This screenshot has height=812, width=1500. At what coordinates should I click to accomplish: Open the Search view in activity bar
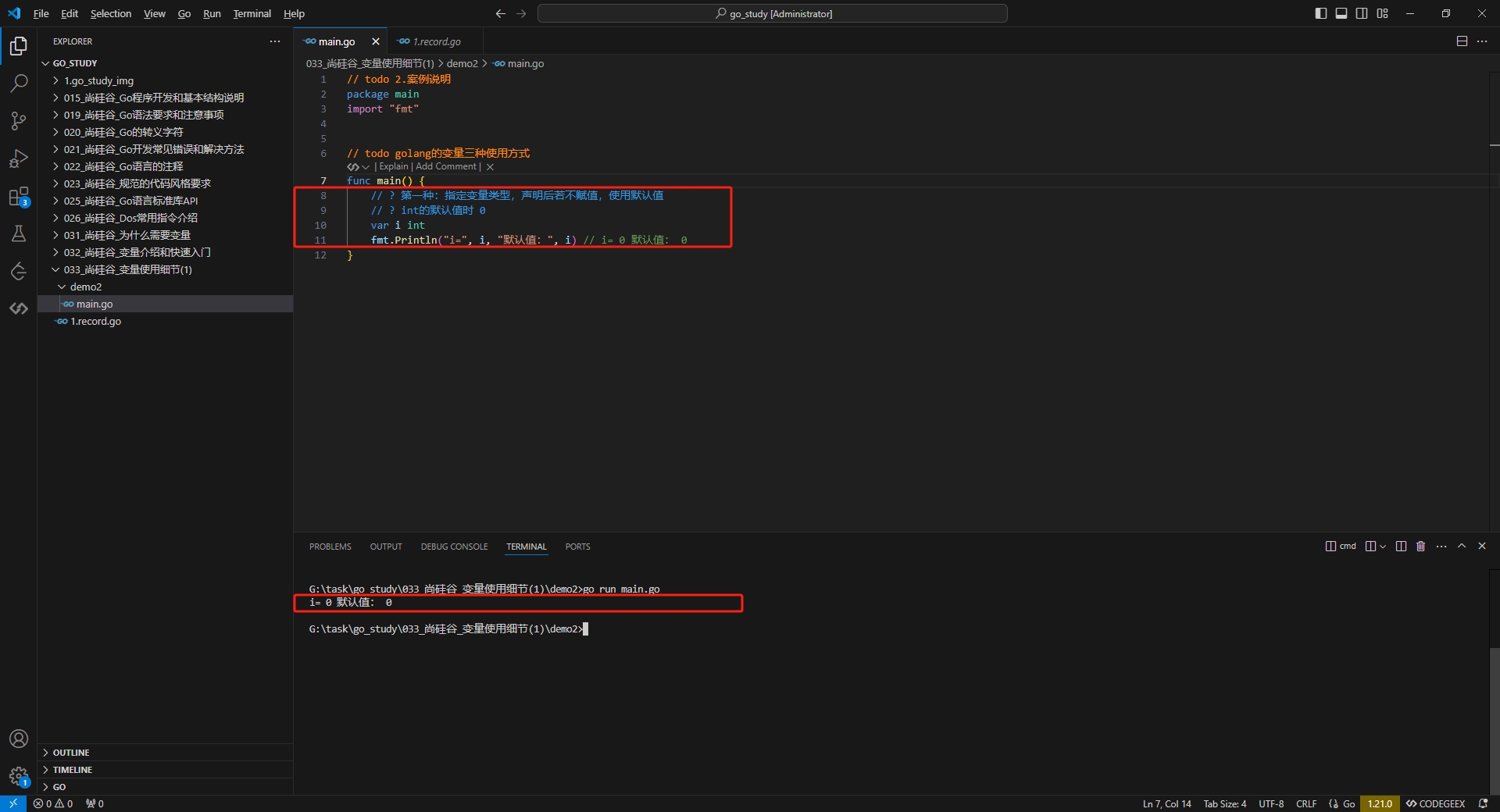(19, 84)
